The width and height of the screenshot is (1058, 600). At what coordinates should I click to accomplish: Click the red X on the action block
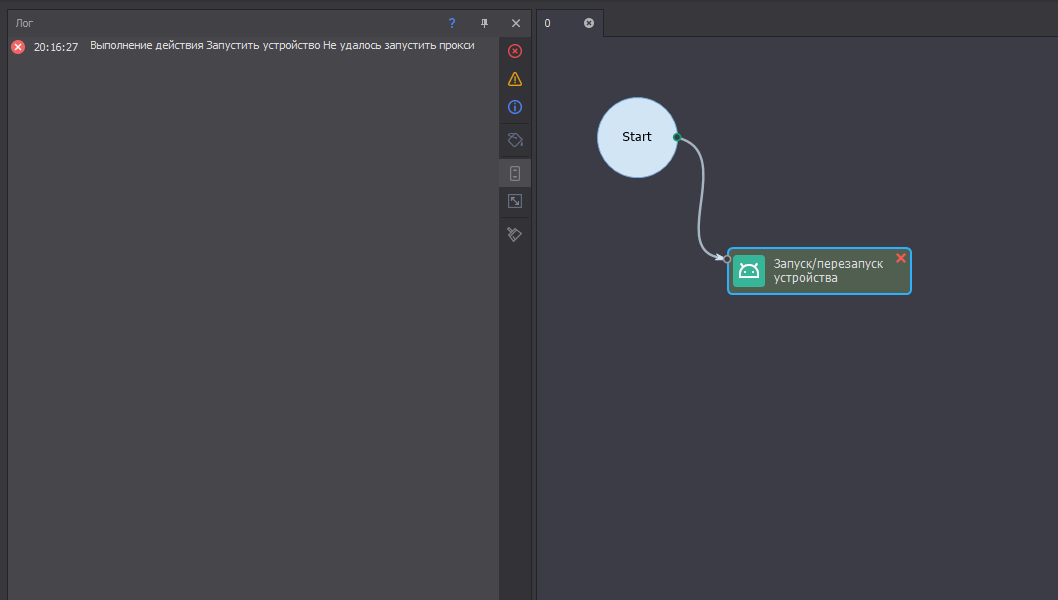901,258
